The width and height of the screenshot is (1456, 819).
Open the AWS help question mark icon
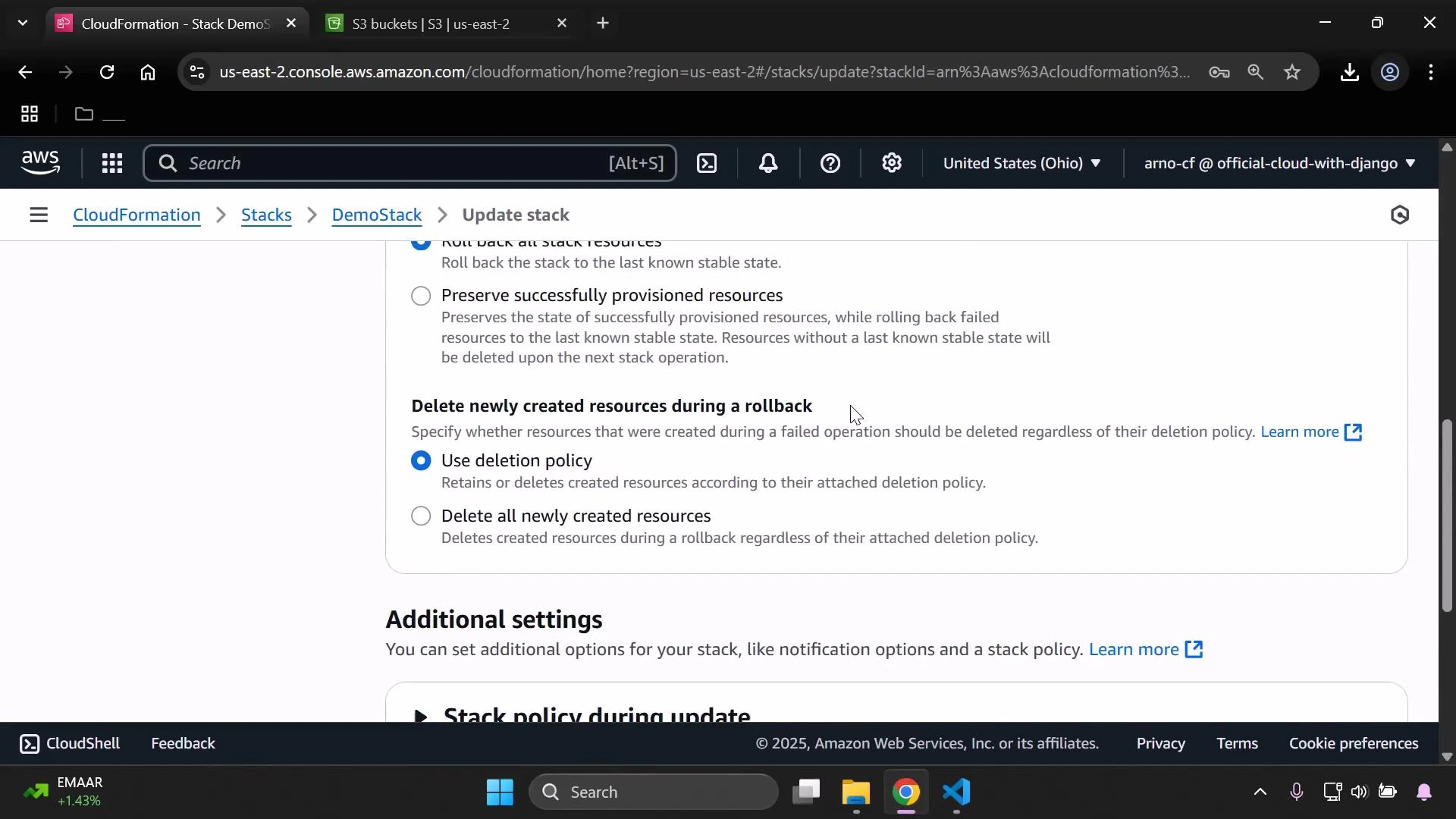(831, 162)
